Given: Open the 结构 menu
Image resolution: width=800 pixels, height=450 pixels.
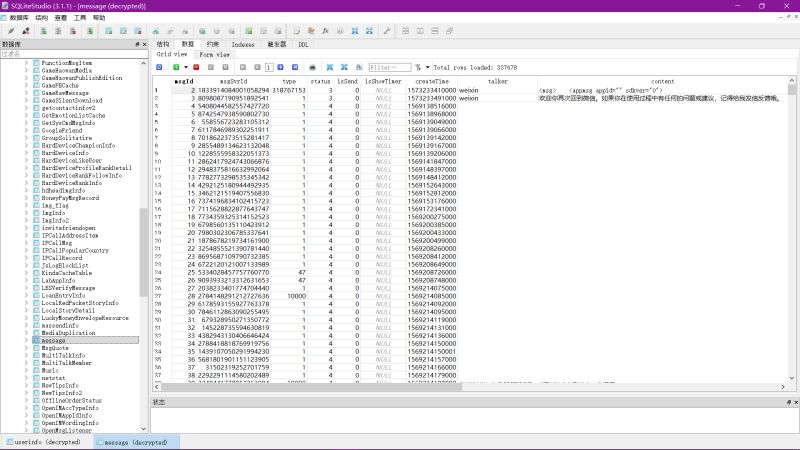Looking at the screenshot, I should click(41, 17).
